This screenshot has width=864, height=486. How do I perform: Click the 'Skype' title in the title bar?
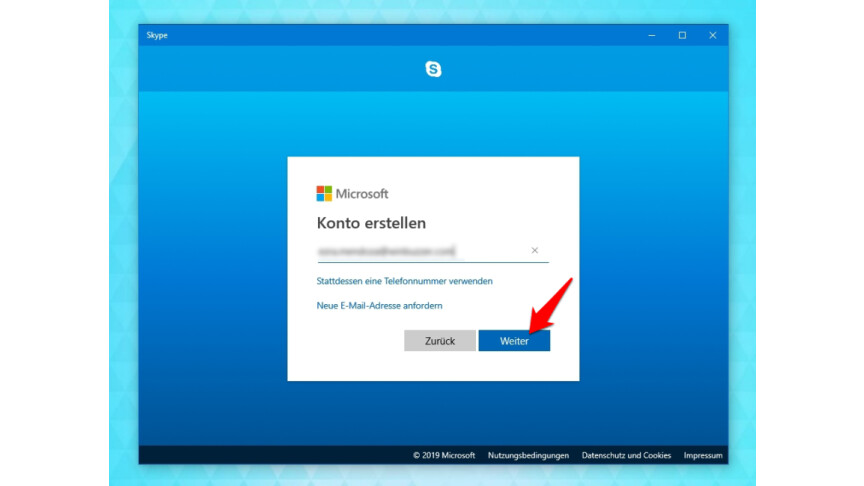coord(157,35)
